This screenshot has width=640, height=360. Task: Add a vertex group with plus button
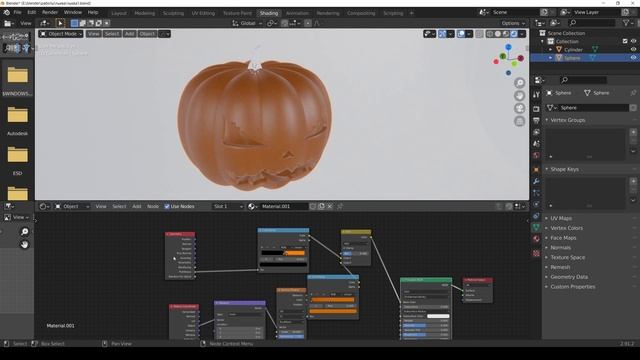[x=633, y=132]
